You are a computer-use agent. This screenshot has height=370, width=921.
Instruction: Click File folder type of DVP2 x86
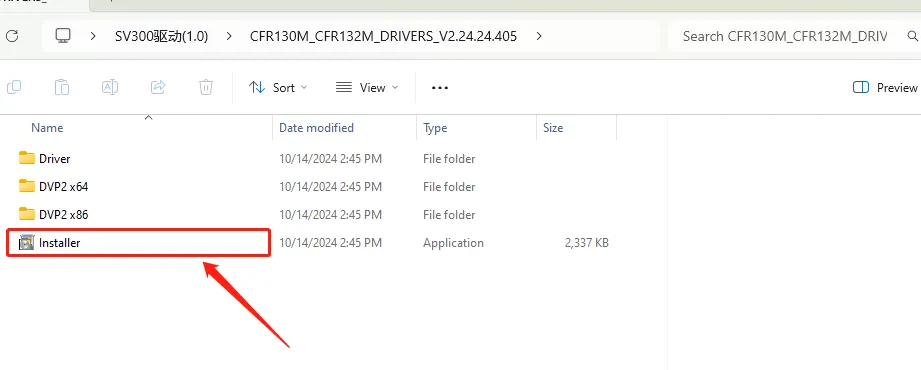point(449,215)
